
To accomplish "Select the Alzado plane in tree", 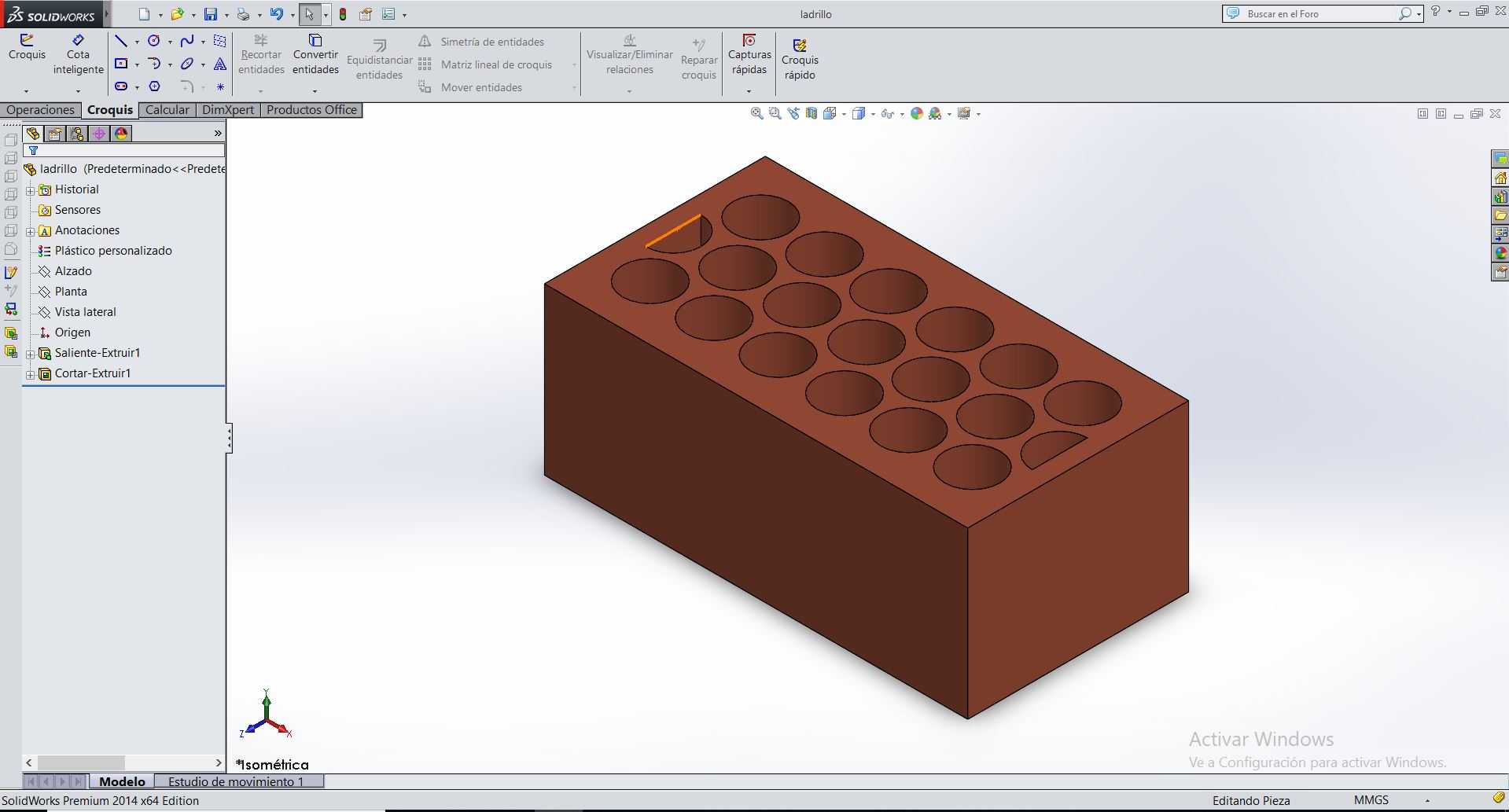I will (73, 271).
